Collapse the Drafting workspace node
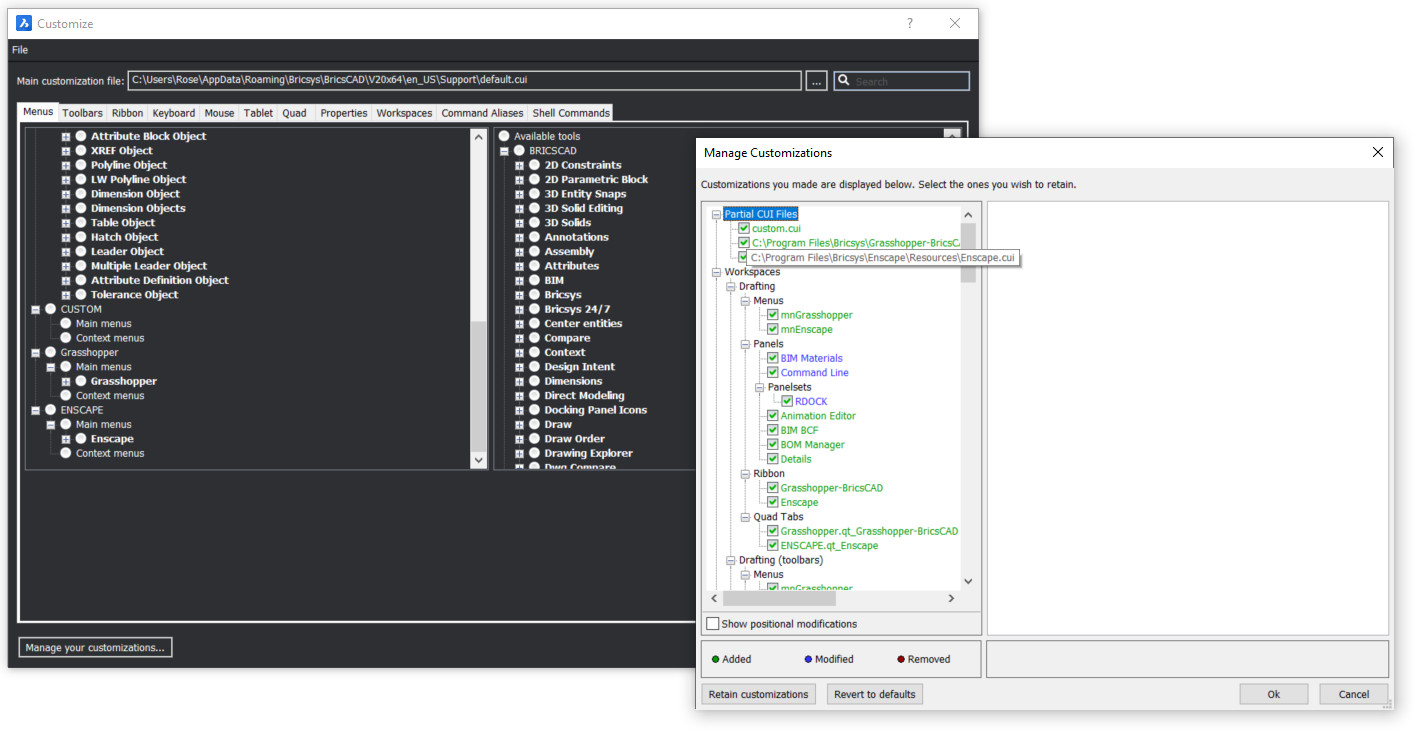Screen dimensions: 1428x733 [730, 287]
